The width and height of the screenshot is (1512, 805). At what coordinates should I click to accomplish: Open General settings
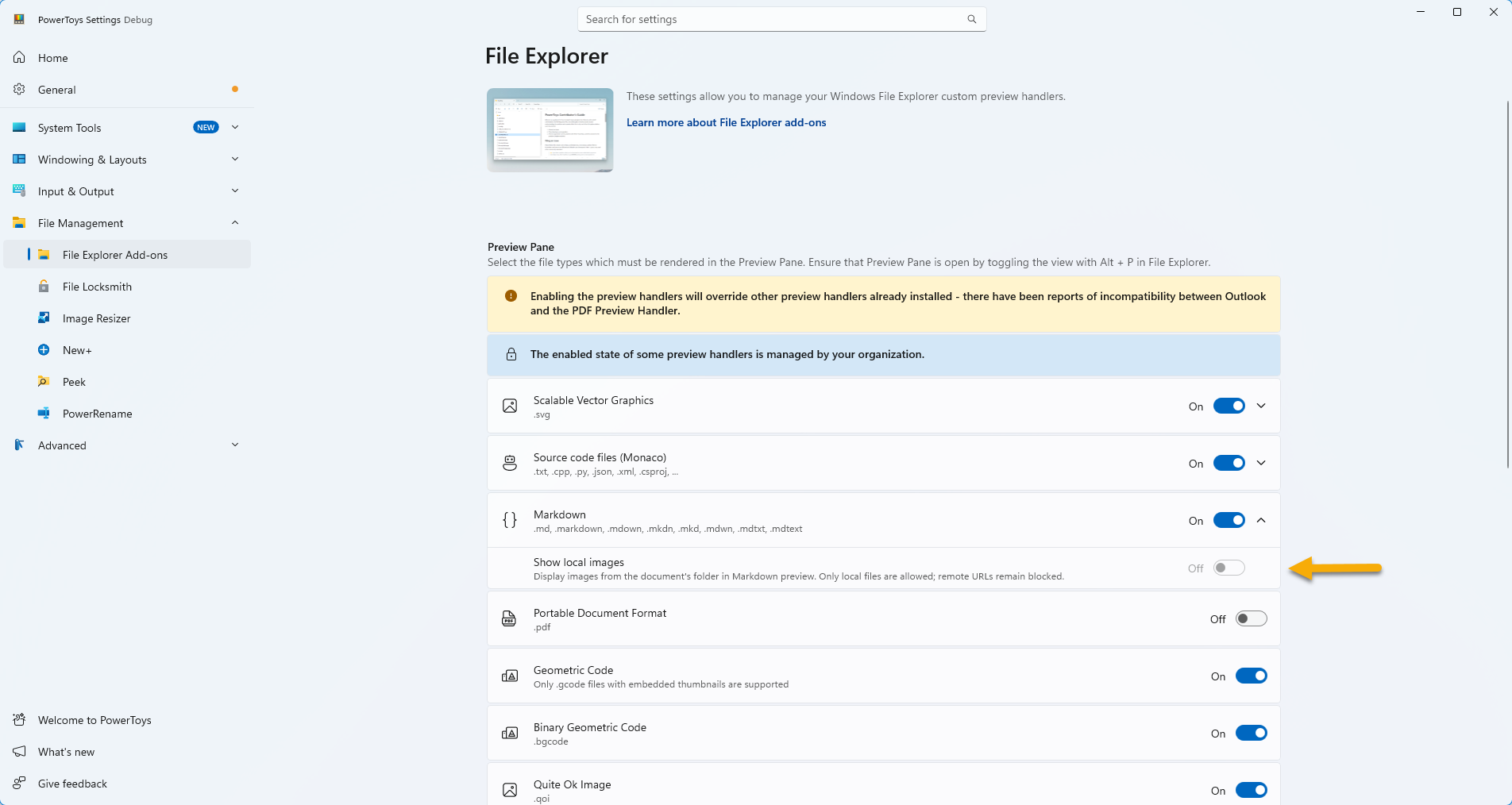pyautogui.click(x=127, y=89)
